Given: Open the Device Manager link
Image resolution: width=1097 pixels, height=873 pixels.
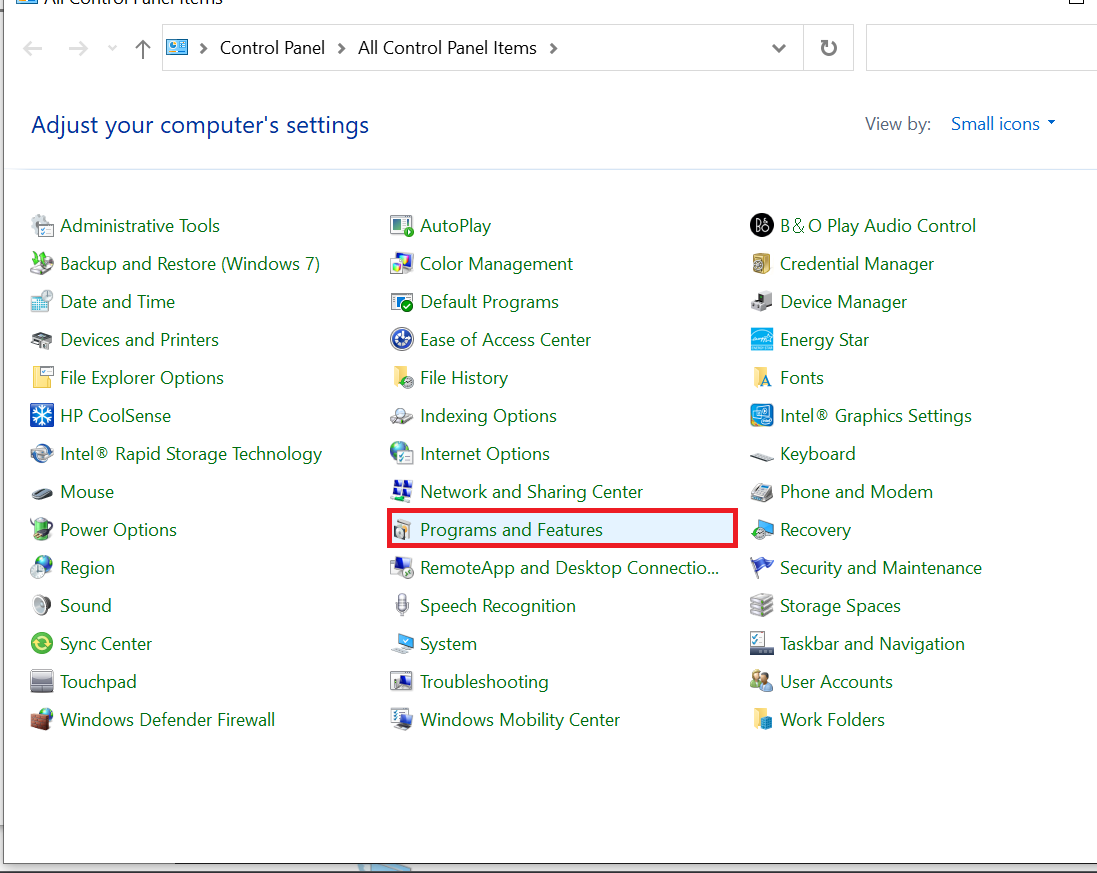Looking at the screenshot, I should 843,302.
